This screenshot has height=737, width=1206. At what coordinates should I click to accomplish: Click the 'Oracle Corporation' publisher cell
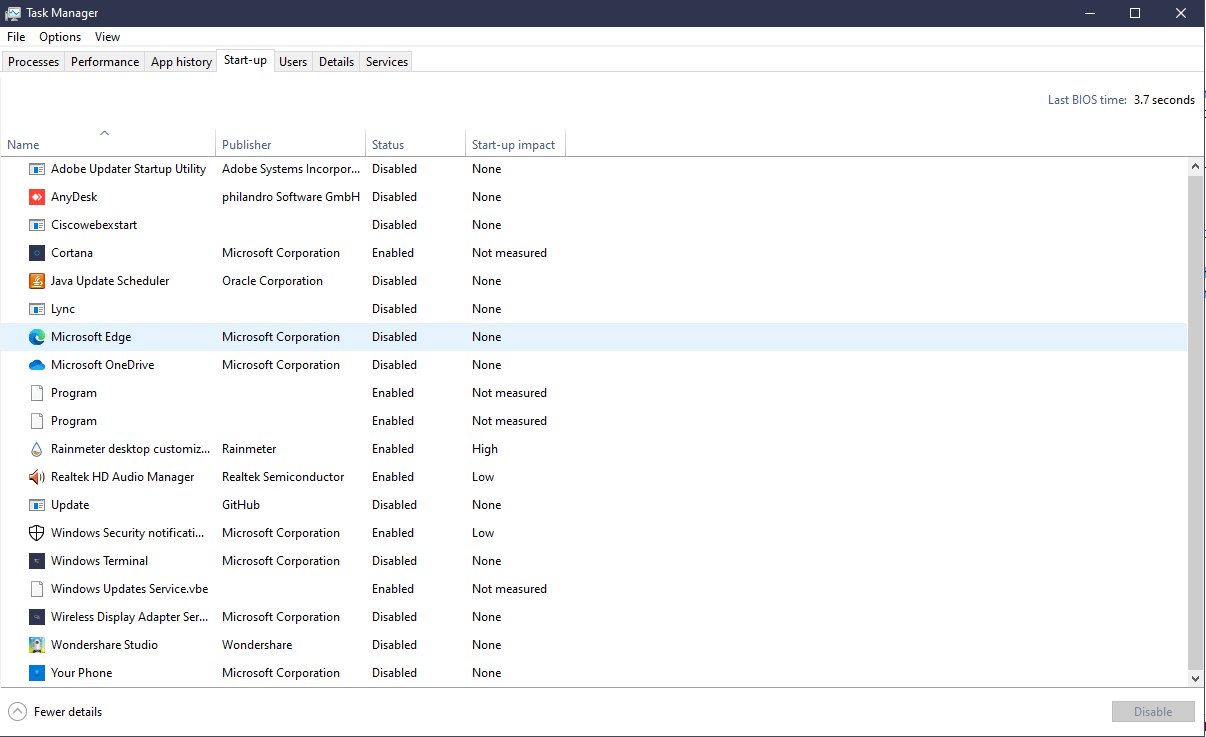pos(272,281)
